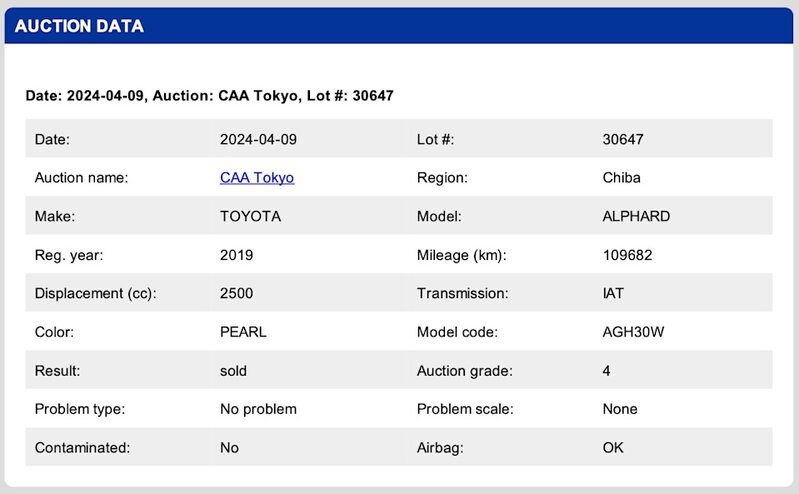The width and height of the screenshot is (799, 494).
Task: Select the IAT transmission value
Action: (614, 294)
